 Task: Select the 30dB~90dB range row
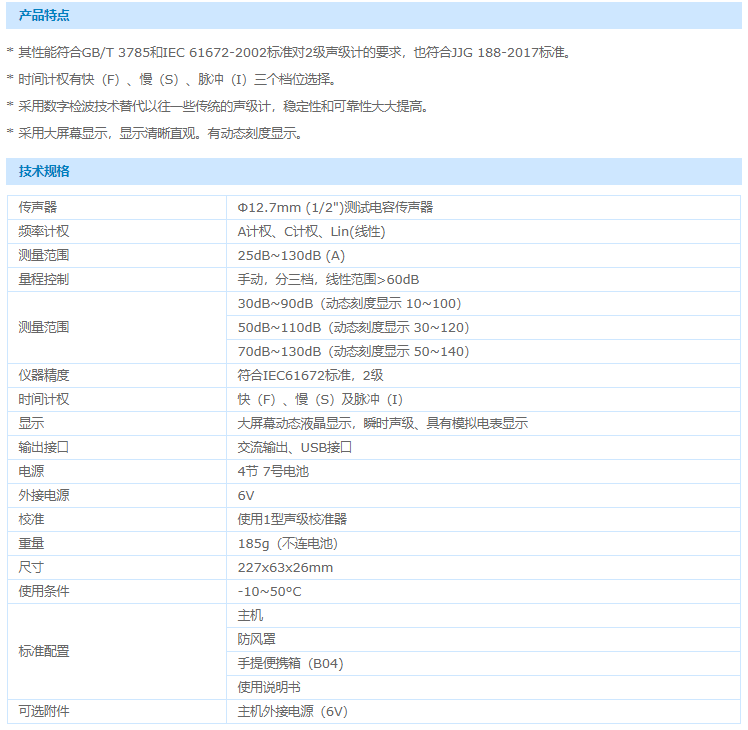tap(349, 303)
